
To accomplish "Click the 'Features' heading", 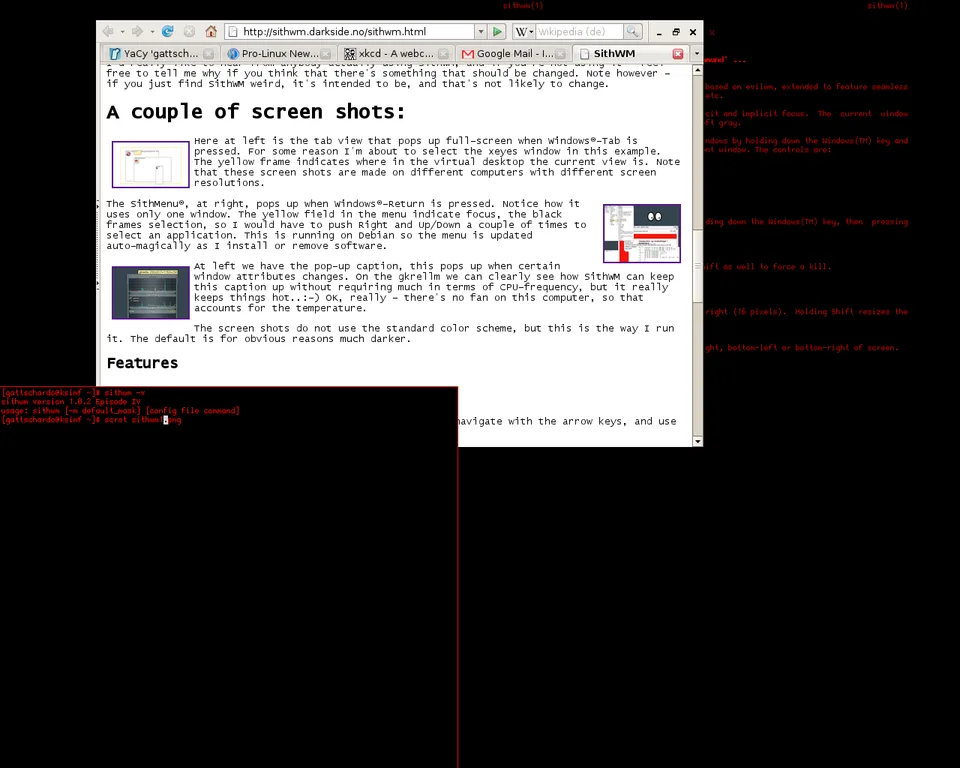I will coord(142,363).
